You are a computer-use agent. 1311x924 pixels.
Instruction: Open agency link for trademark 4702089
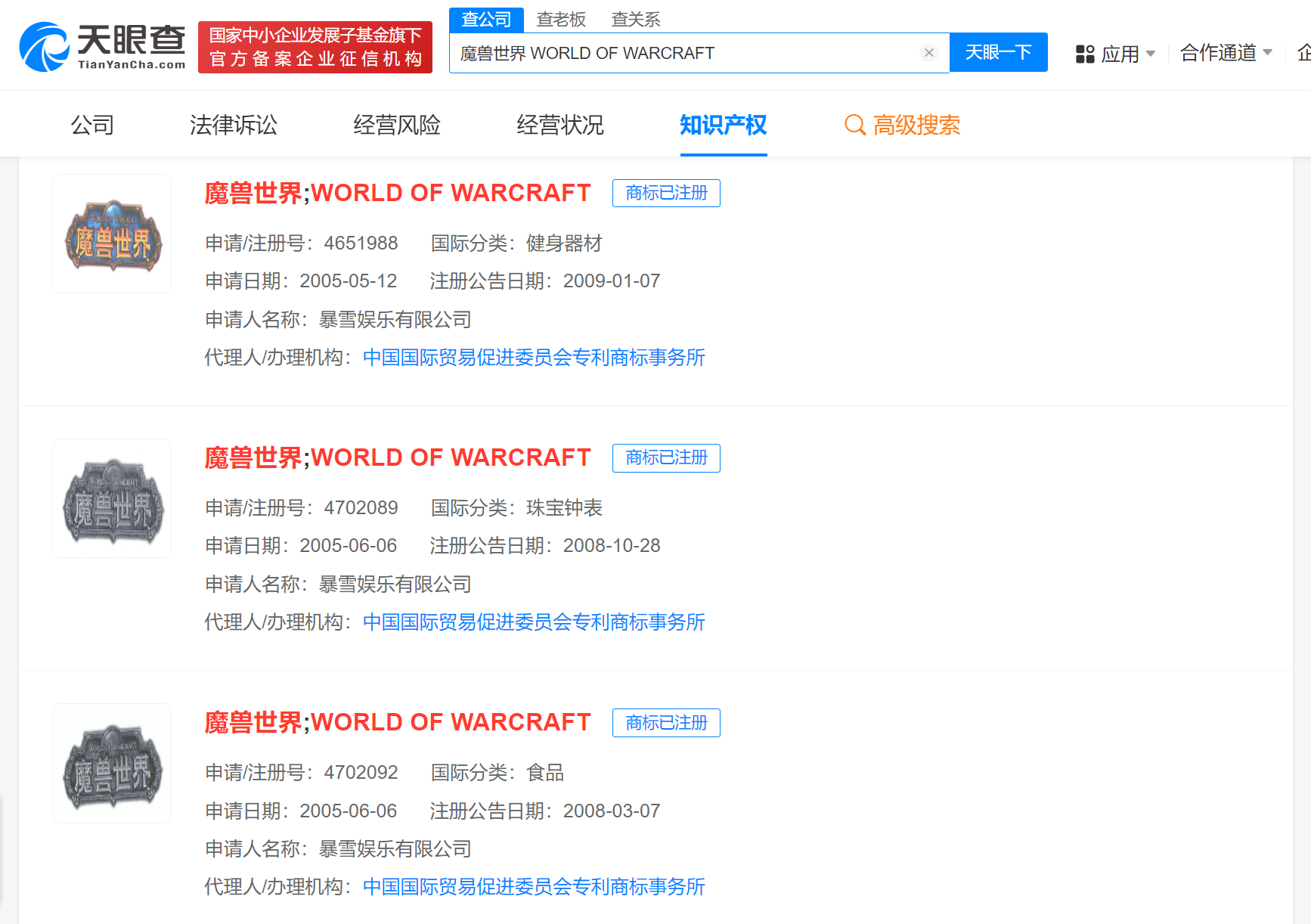coord(535,622)
